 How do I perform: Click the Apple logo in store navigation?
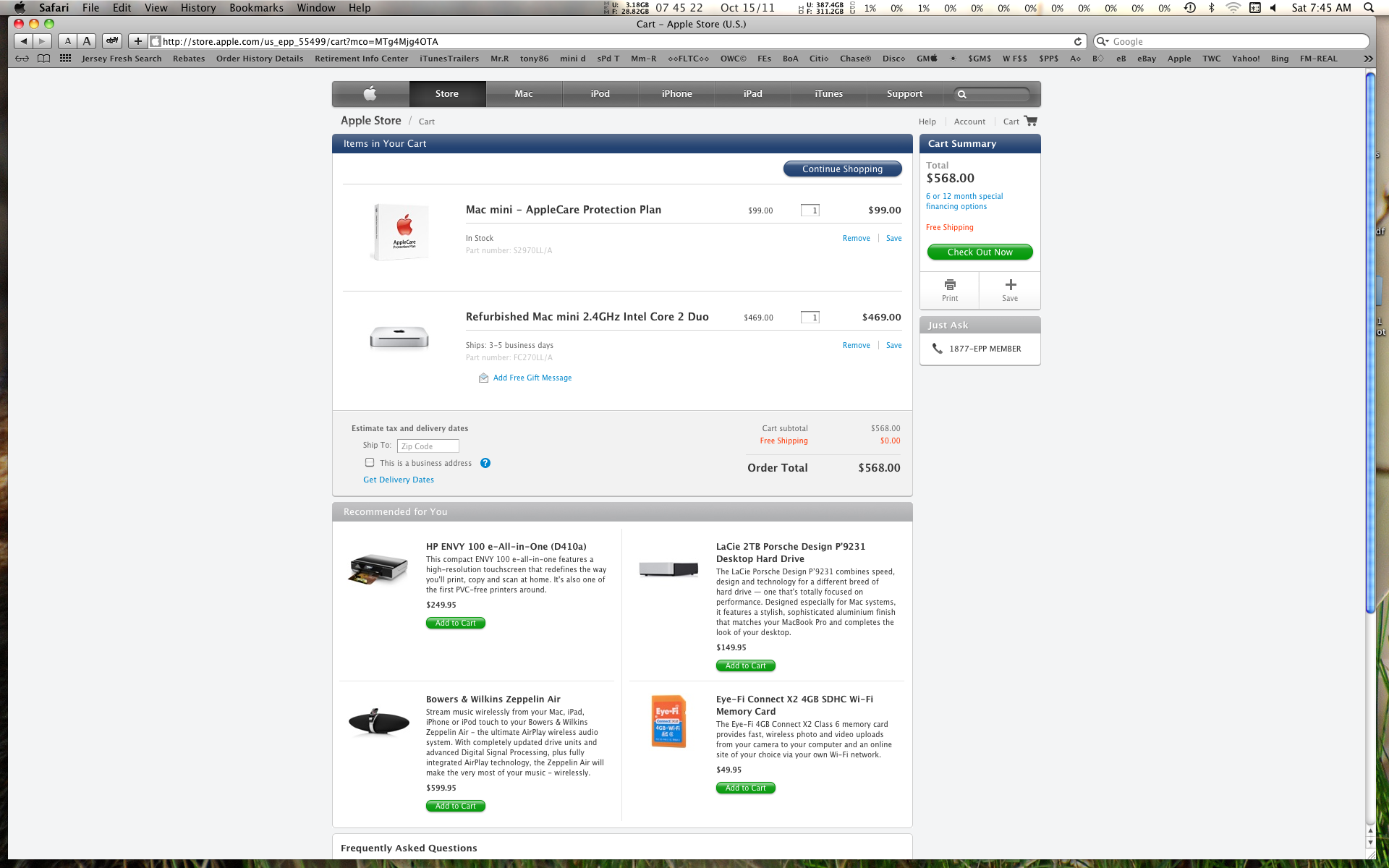pos(370,94)
